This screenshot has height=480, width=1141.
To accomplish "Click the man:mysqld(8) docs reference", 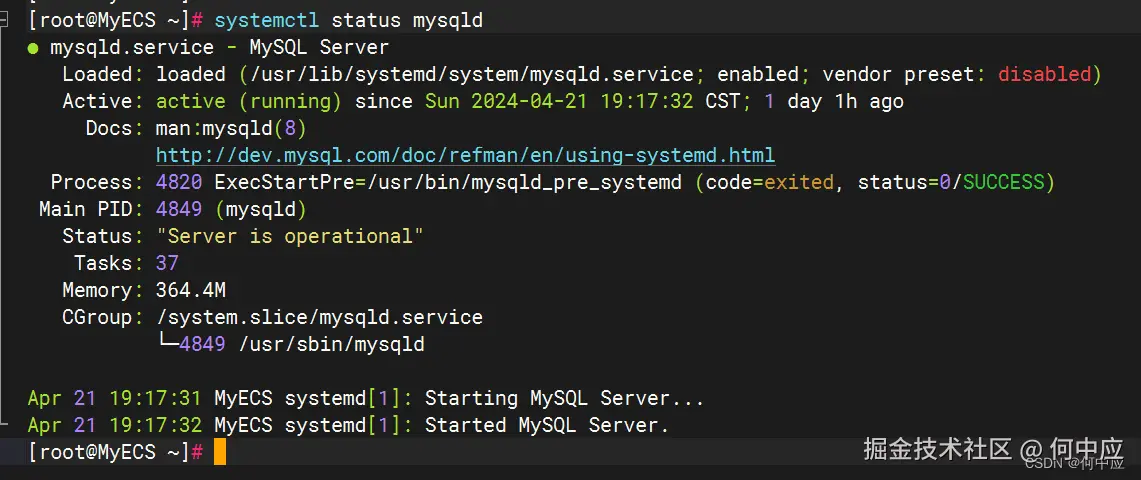I will [231, 128].
